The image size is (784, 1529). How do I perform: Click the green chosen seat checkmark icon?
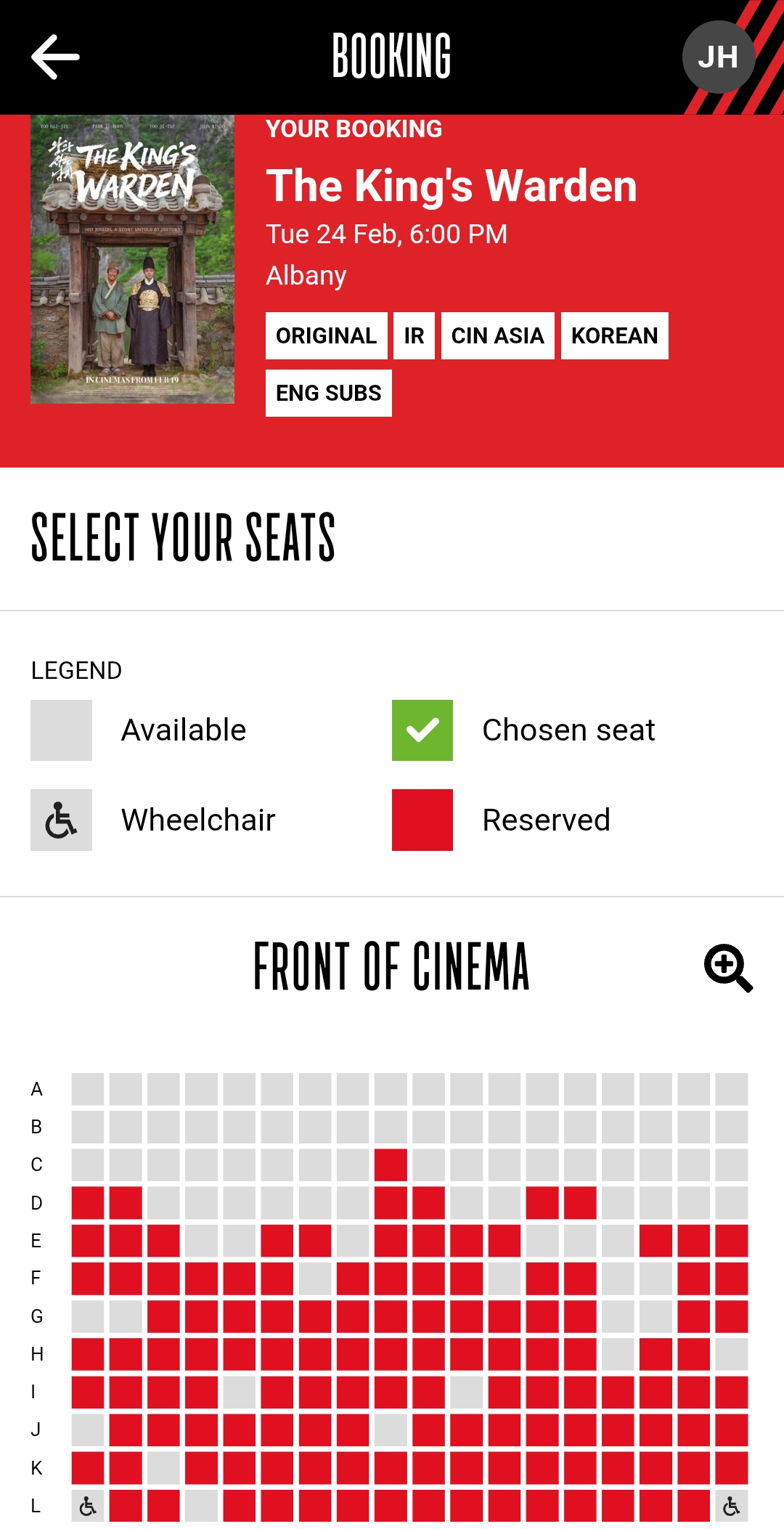tap(422, 730)
